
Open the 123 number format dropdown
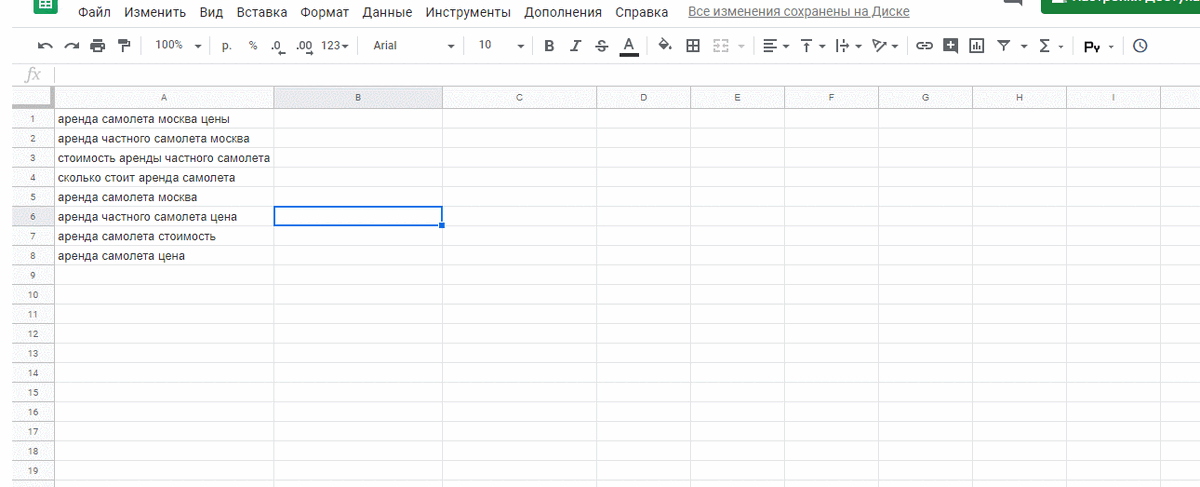[x=335, y=46]
